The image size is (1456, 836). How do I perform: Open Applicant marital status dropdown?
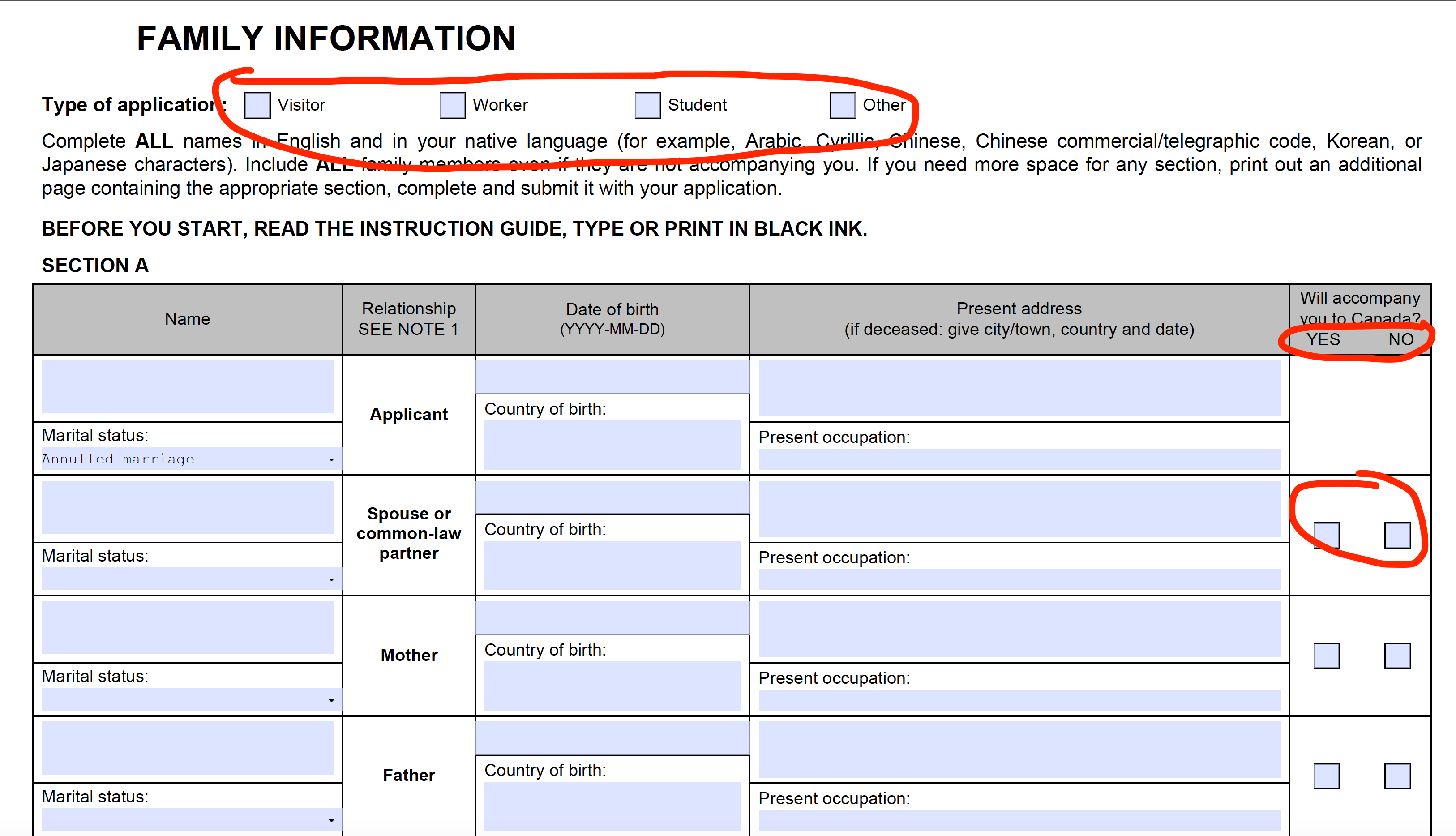331,459
